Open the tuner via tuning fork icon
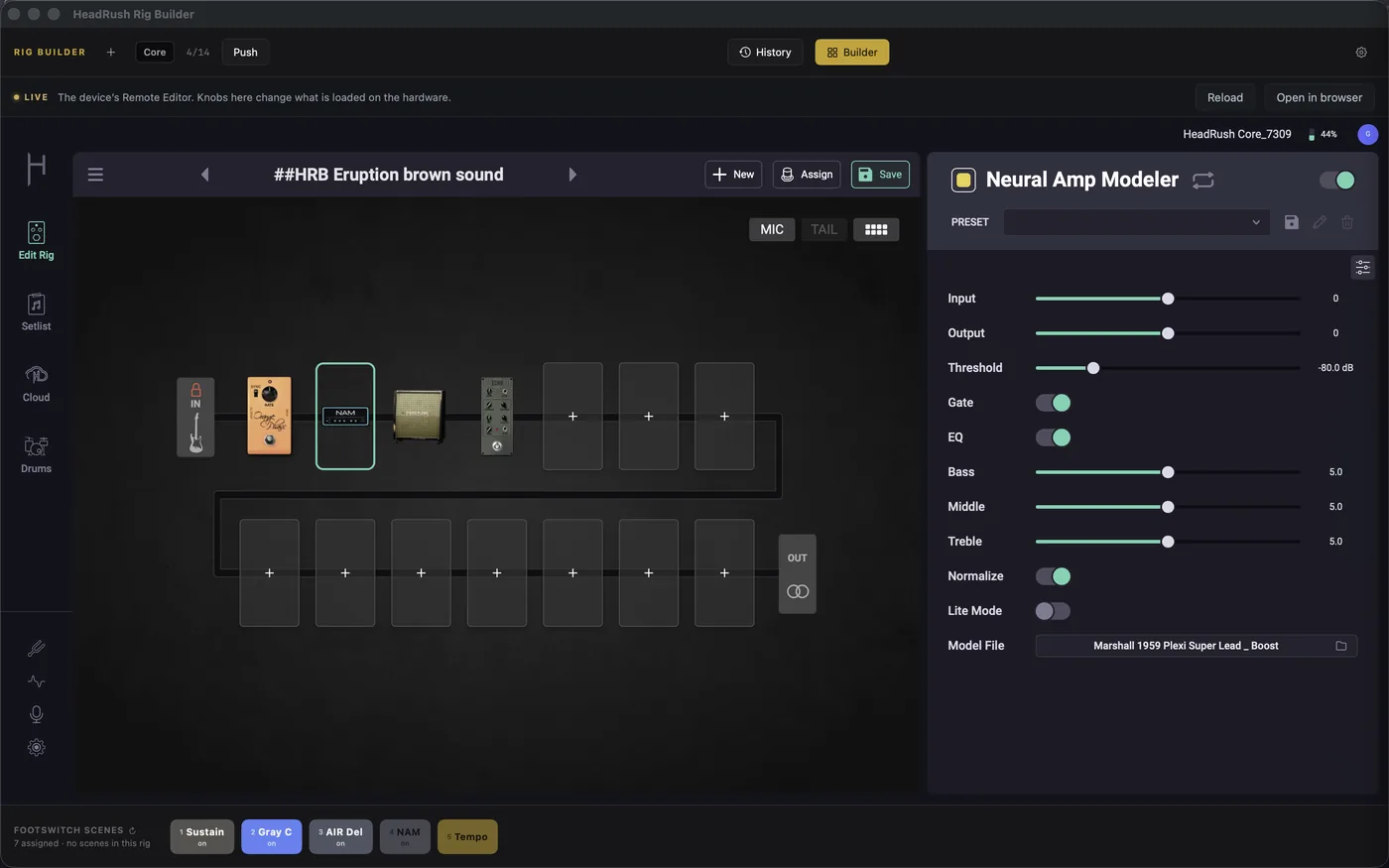The width and height of the screenshot is (1389, 868). click(36, 649)
